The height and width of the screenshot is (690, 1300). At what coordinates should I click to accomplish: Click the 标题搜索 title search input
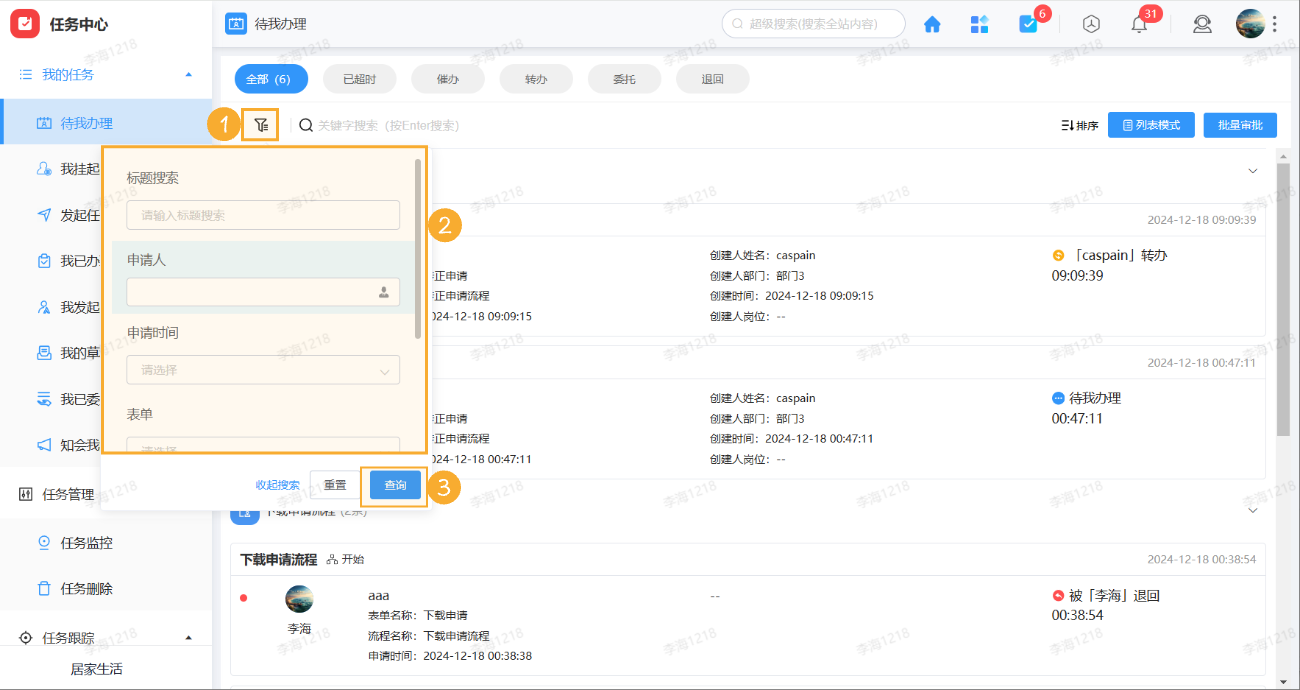coord(263,214)
